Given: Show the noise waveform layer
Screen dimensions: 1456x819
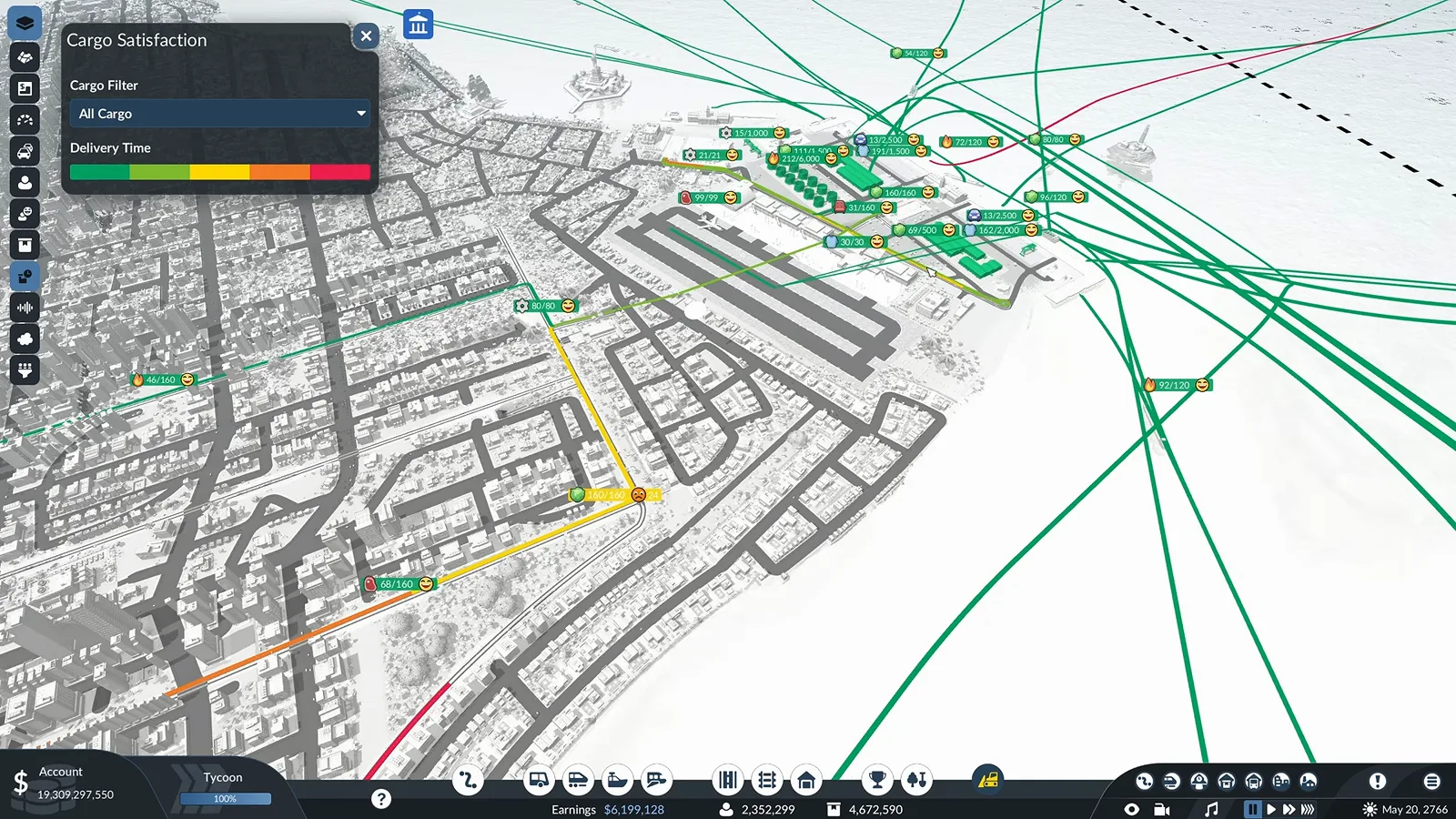Looking at the screenshot, I should pyautogui.click(x=25, y=308).
